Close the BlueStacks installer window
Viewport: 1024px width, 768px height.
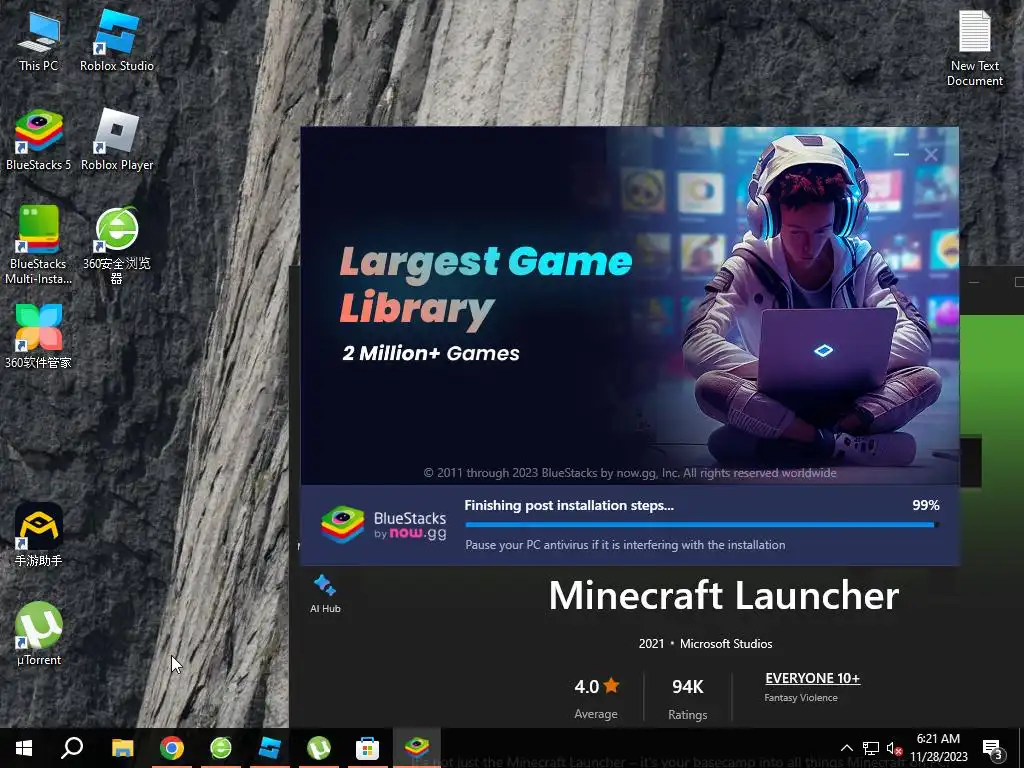click(931, 155)
